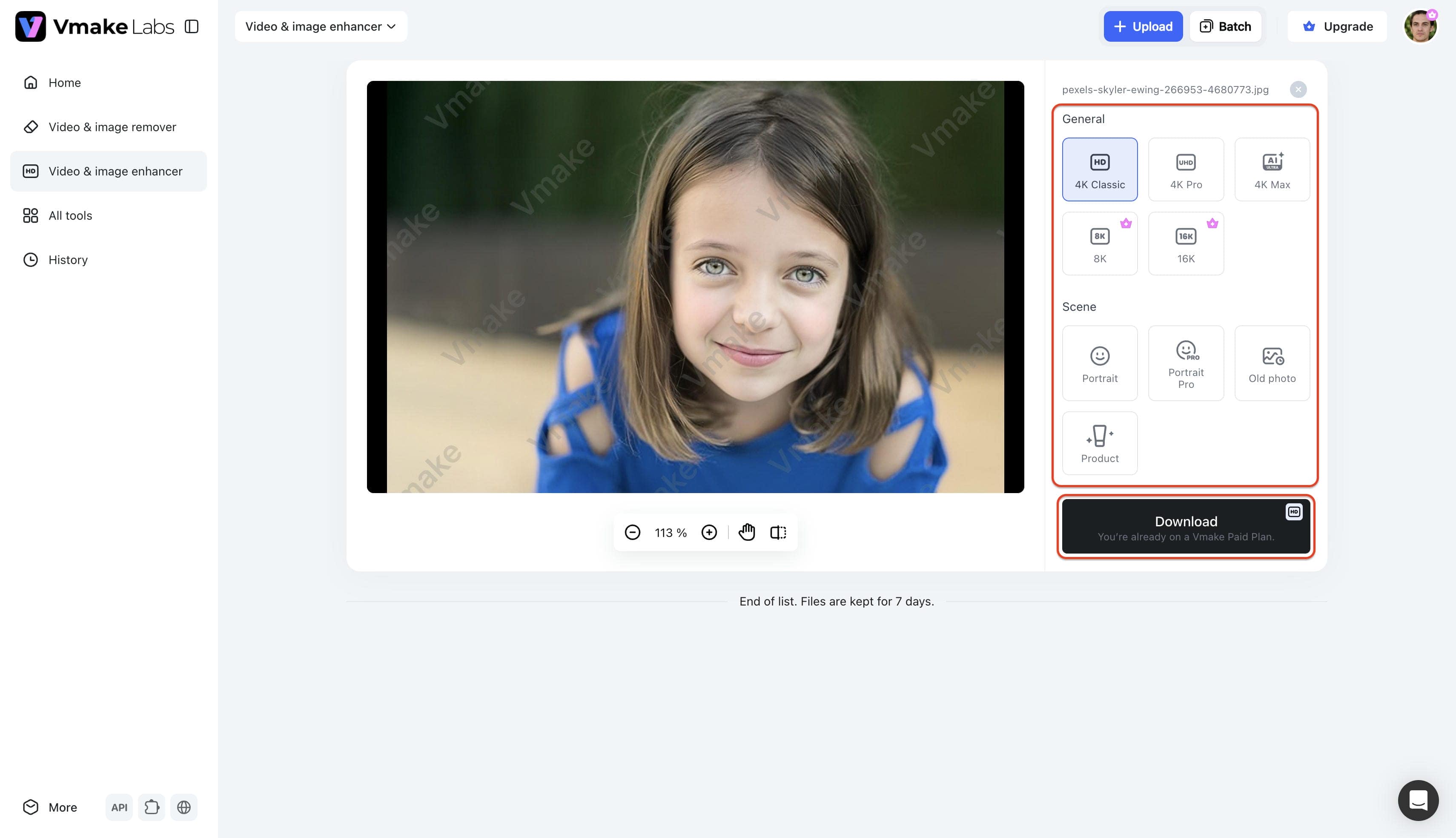
Task: Remove the uploaded file with X
Action: (x=1298, y=90)
